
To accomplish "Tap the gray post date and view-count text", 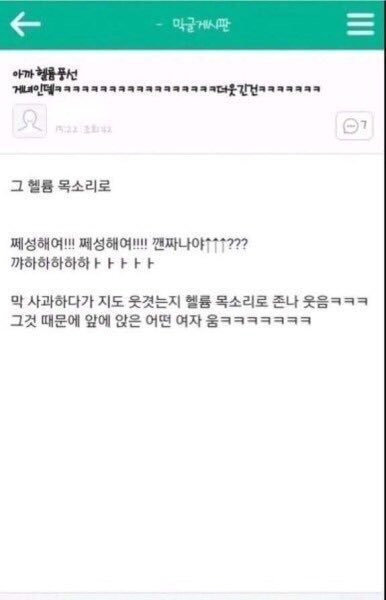I will 83,129.
